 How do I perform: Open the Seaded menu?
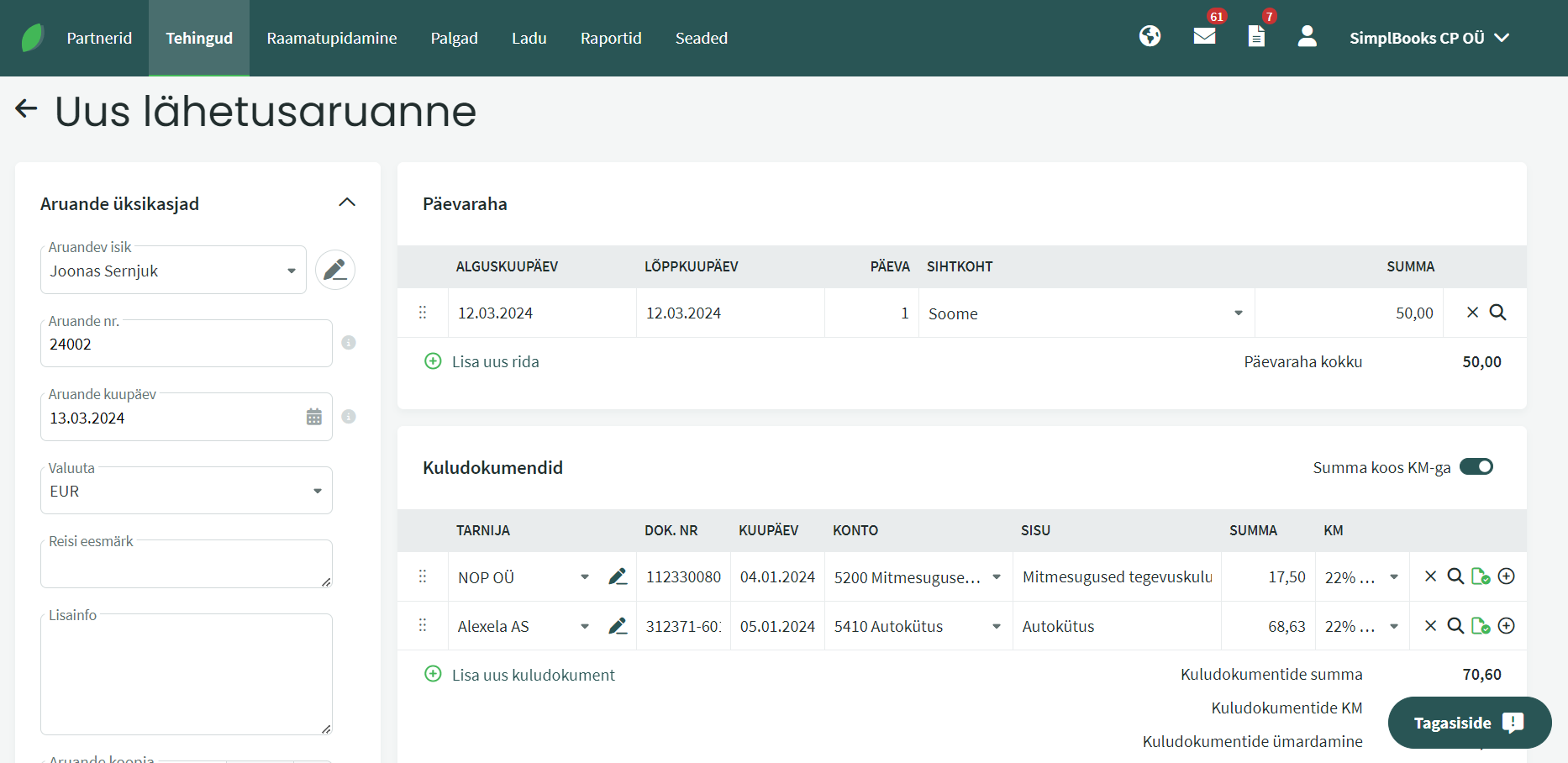click(x=702, y=38)
